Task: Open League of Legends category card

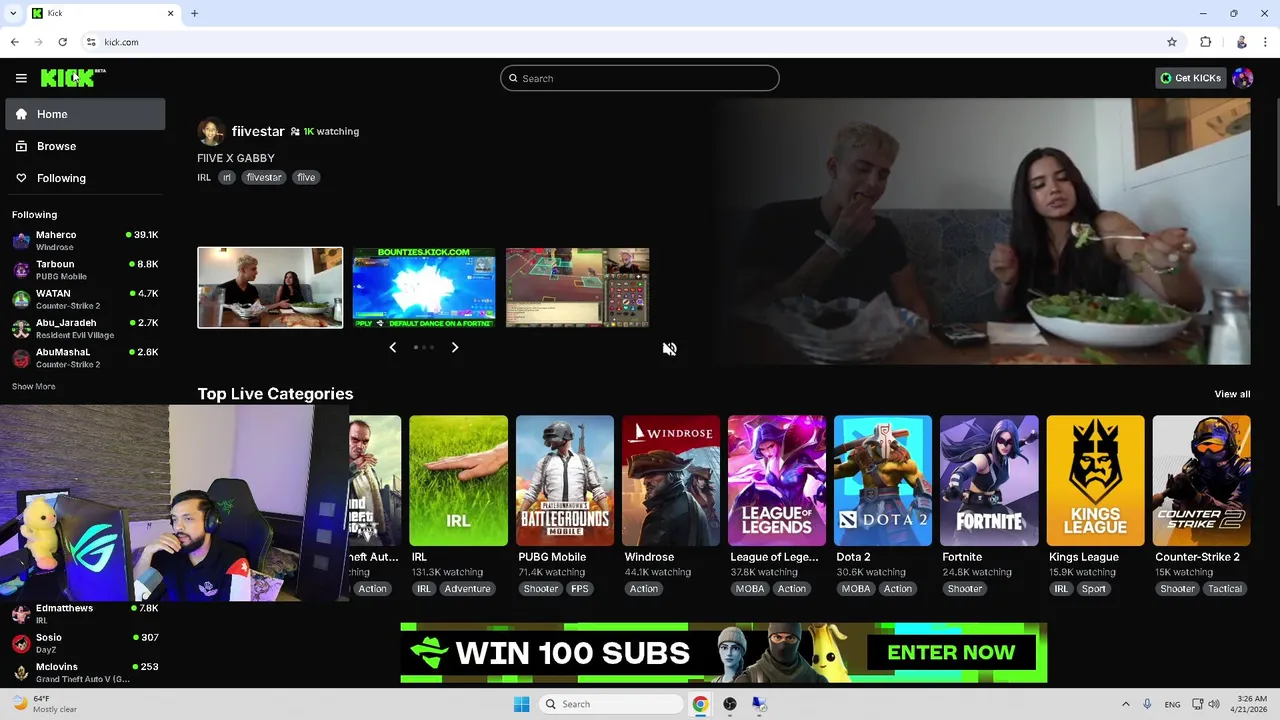Action: tap(776, 481)
